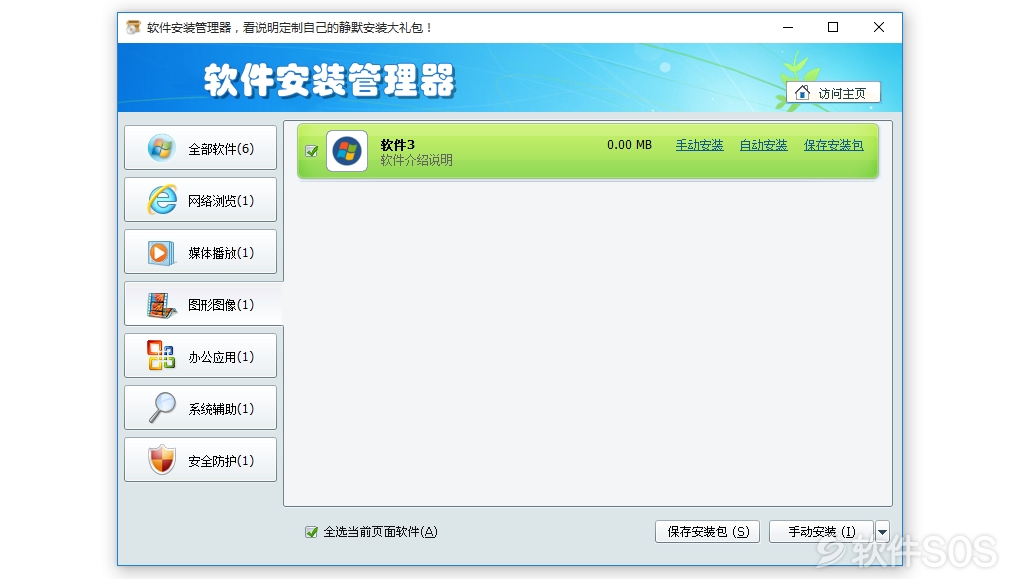
Task: Close the 软件安装管理器 window
Action: point(879,27)
